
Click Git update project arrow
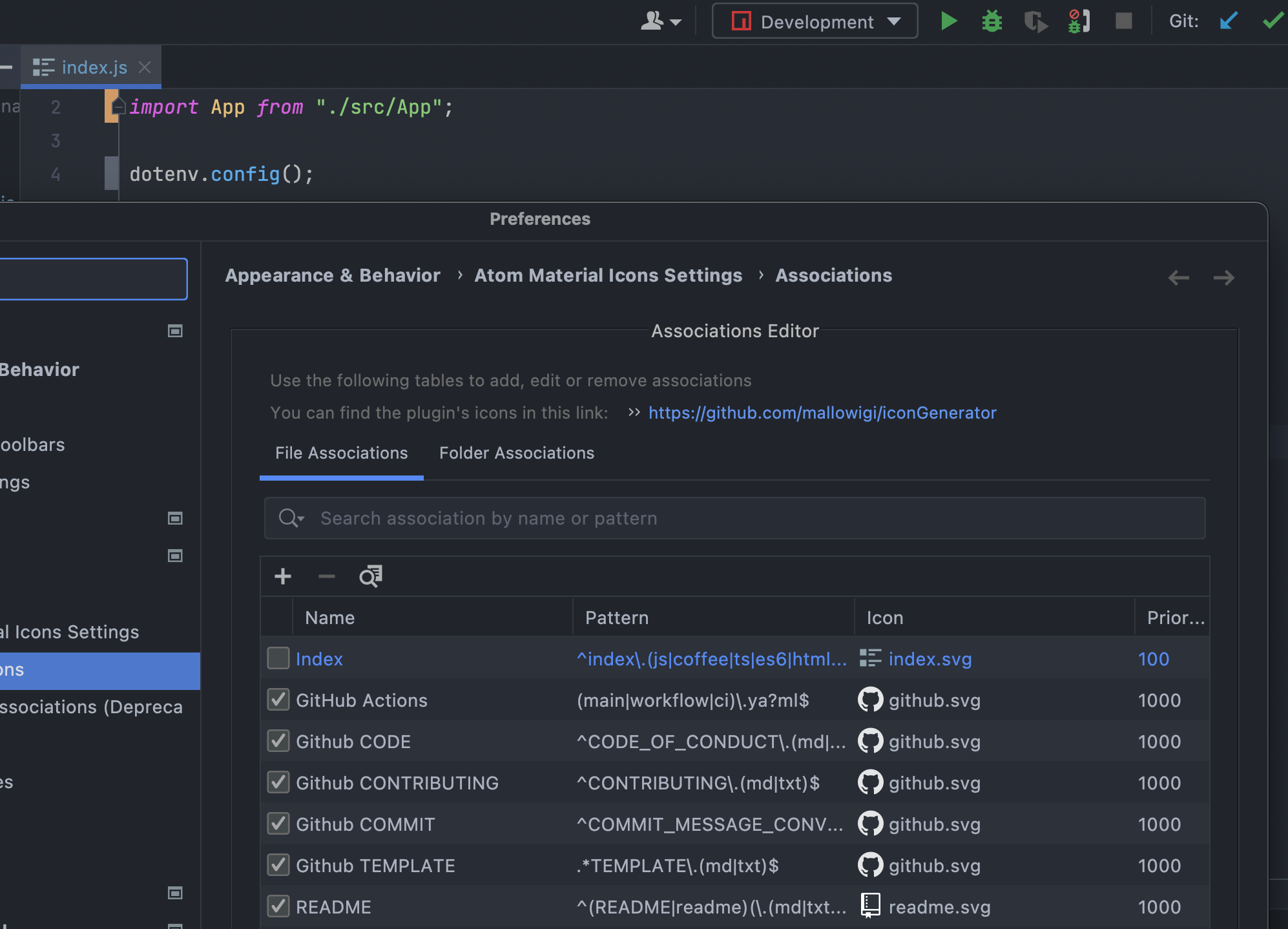[1228, 21]
